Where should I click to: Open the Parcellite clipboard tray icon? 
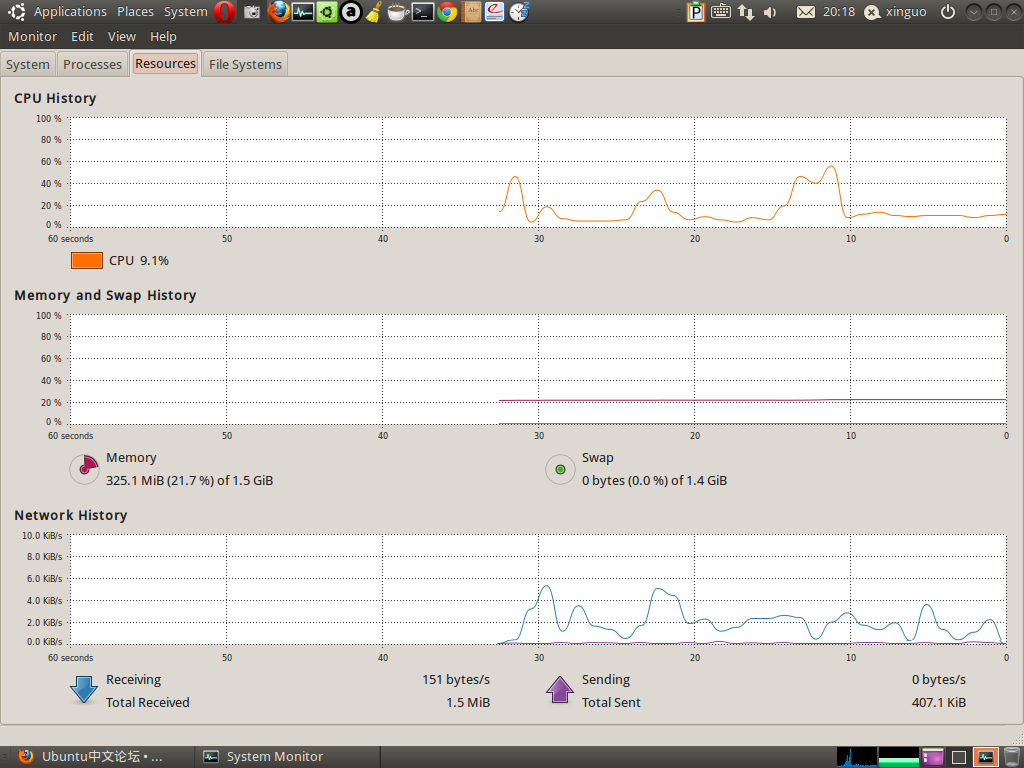click(x=696, y=12)
